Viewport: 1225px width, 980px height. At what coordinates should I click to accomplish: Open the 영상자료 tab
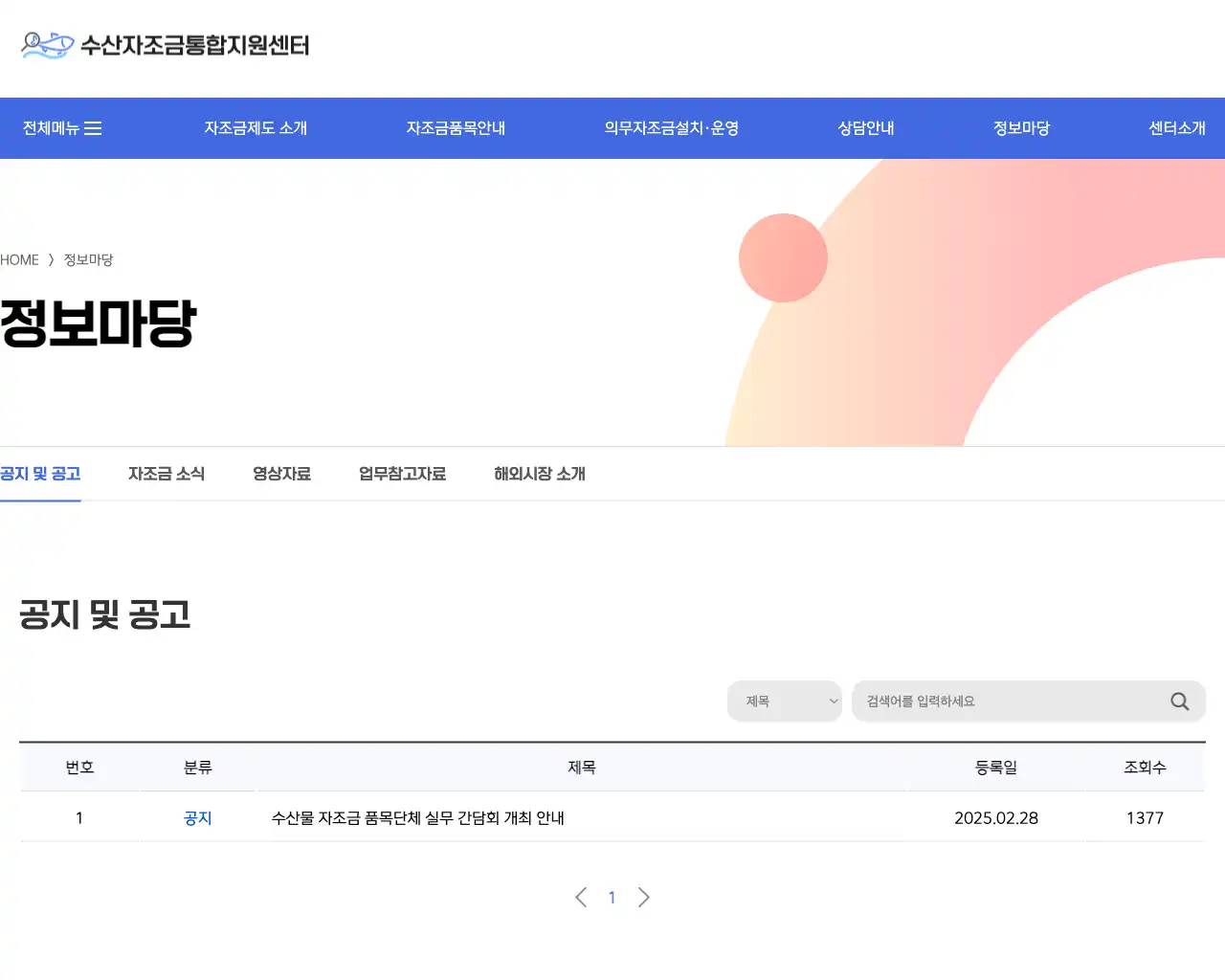tap(282, 473)
